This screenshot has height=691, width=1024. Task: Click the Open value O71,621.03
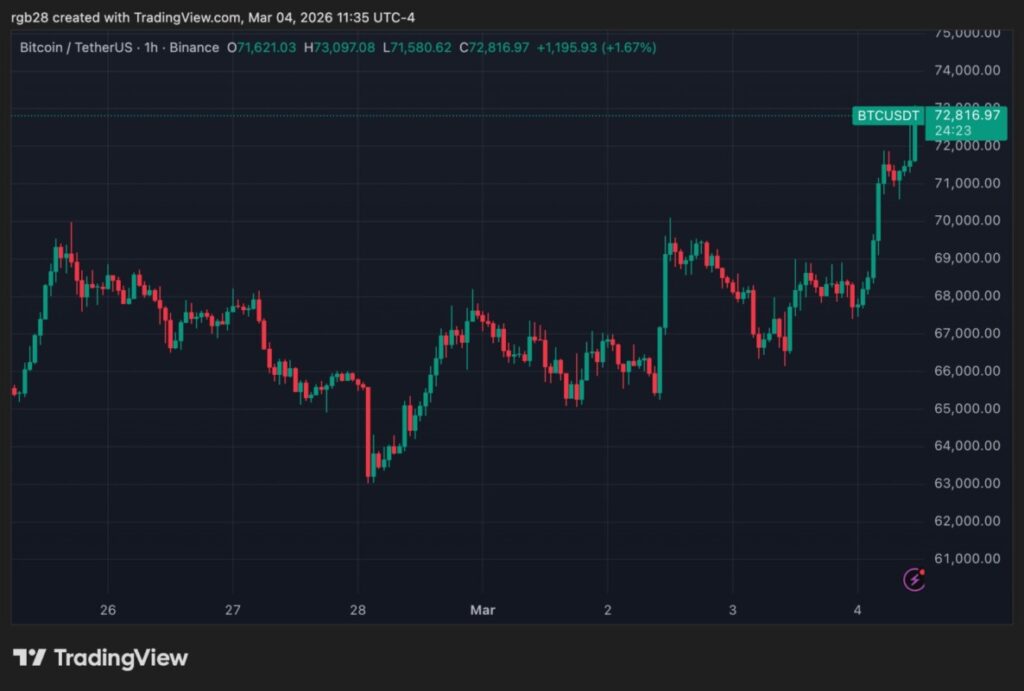tap(261, 47)
